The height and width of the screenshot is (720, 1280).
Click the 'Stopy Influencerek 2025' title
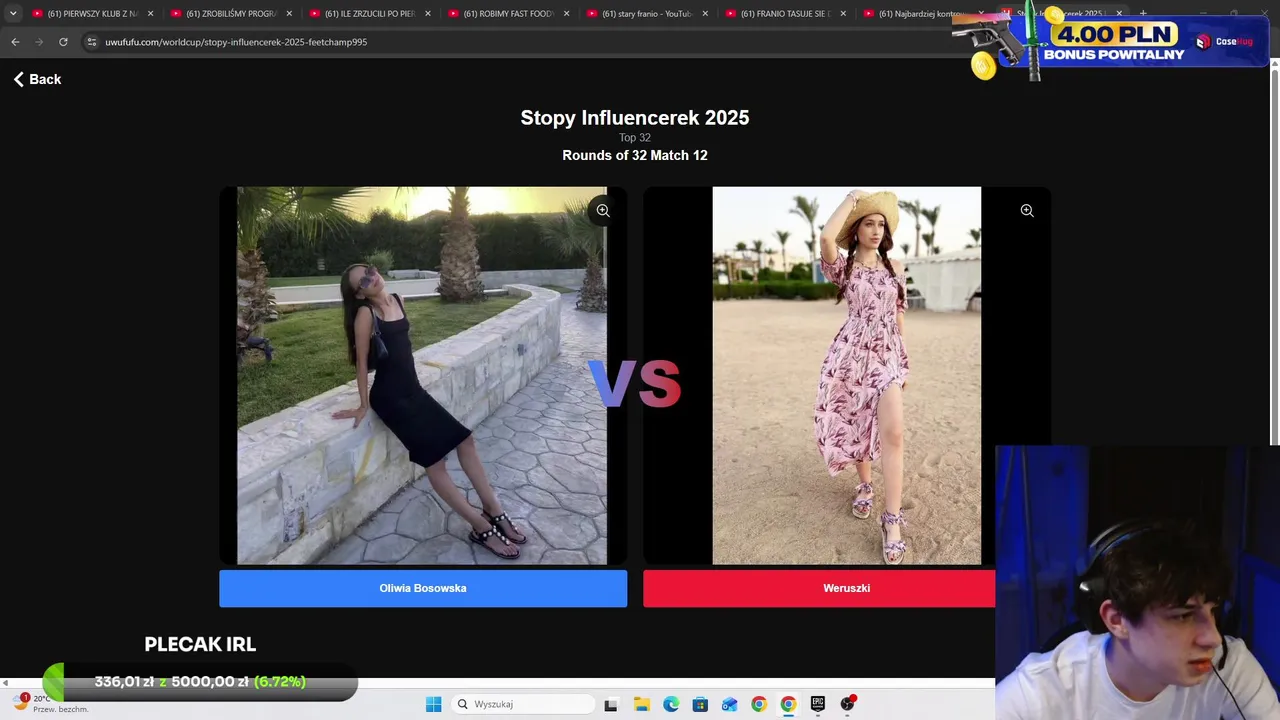pos(635,118)
